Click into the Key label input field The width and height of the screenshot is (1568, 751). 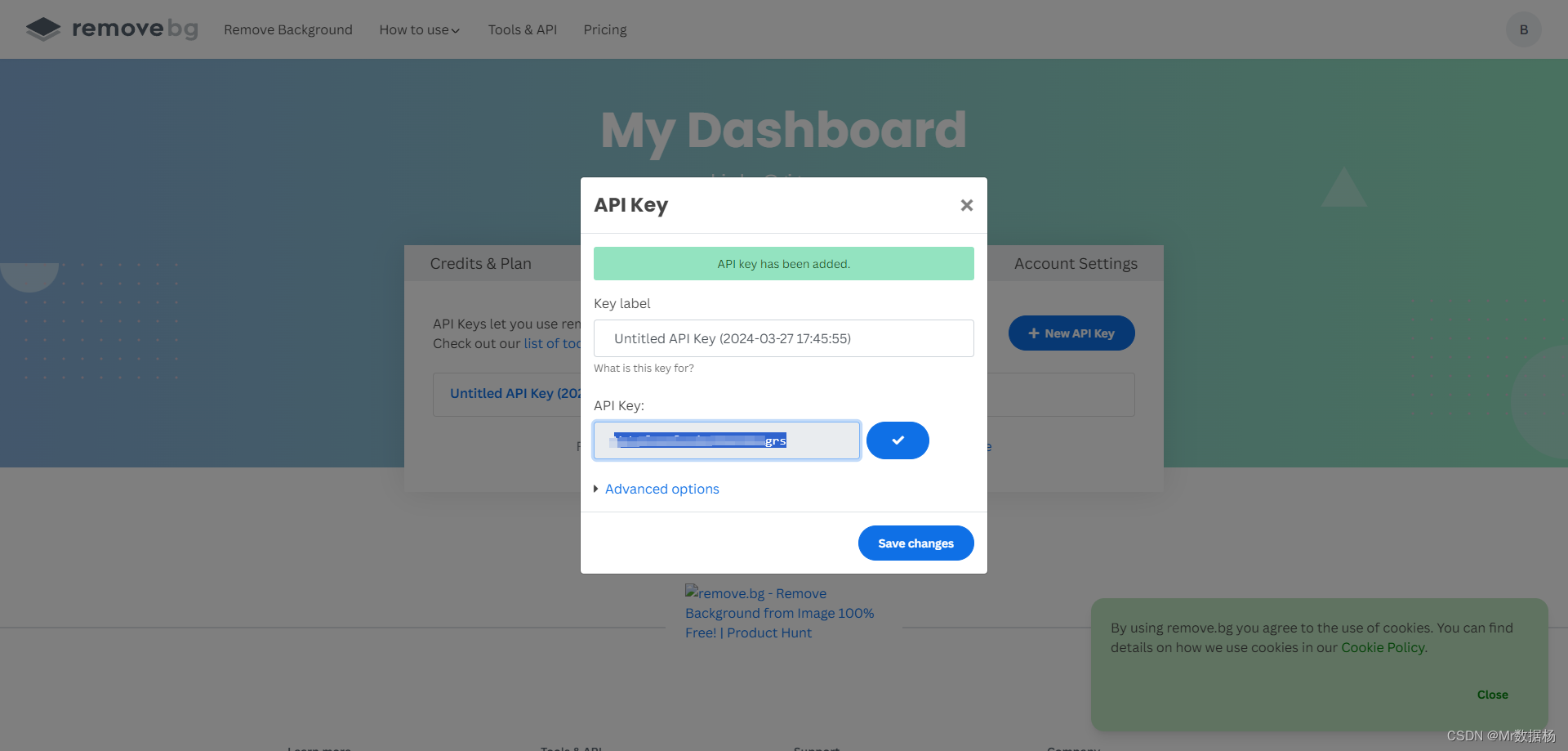pos(784,338)
